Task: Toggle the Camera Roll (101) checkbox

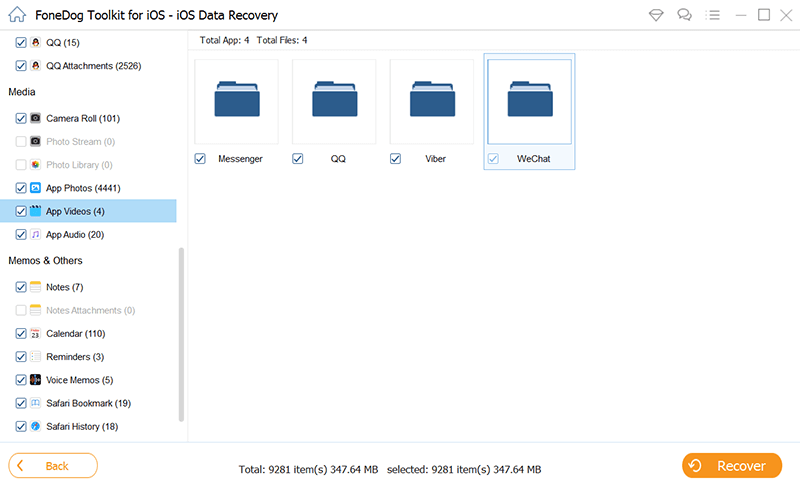Action: 20,118
